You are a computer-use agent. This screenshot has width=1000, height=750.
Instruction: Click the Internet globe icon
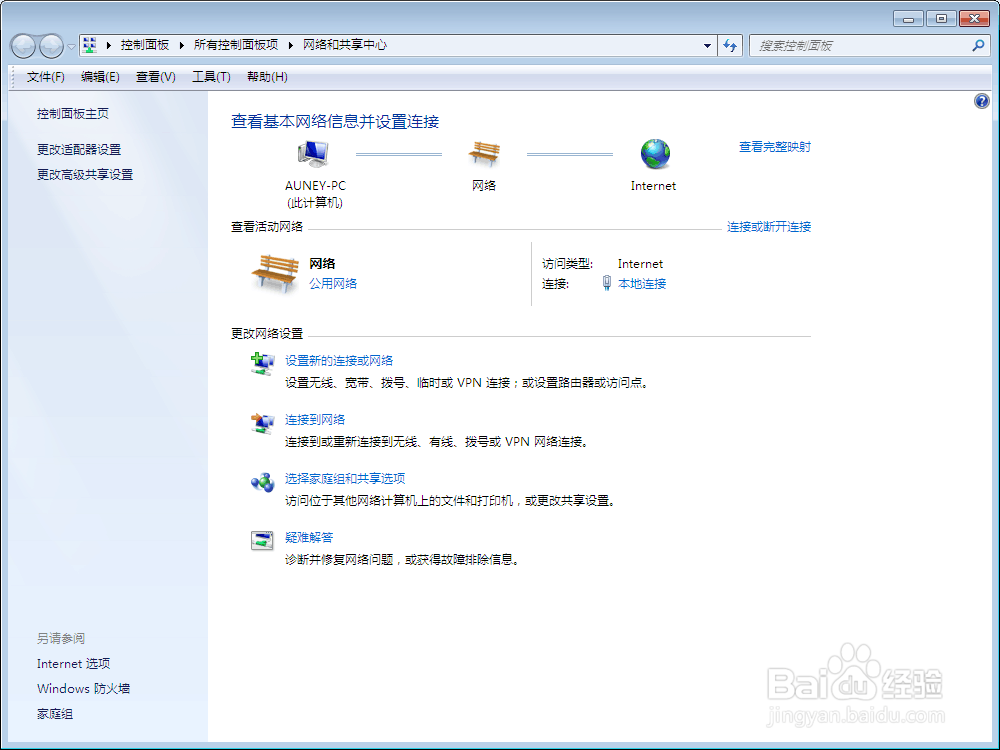point(653,153)
